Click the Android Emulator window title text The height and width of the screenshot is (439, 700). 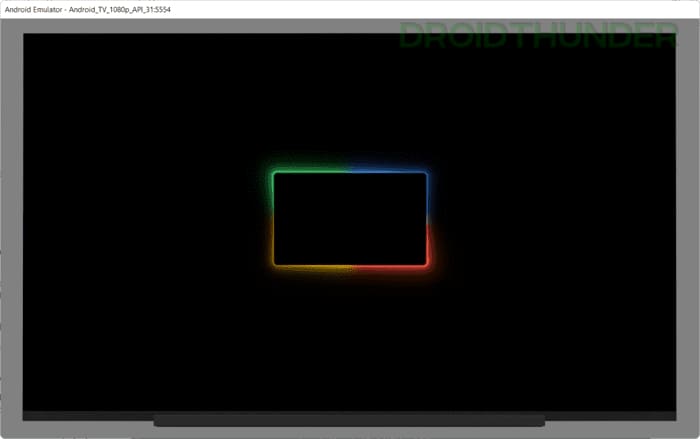[x=88, y=9]
